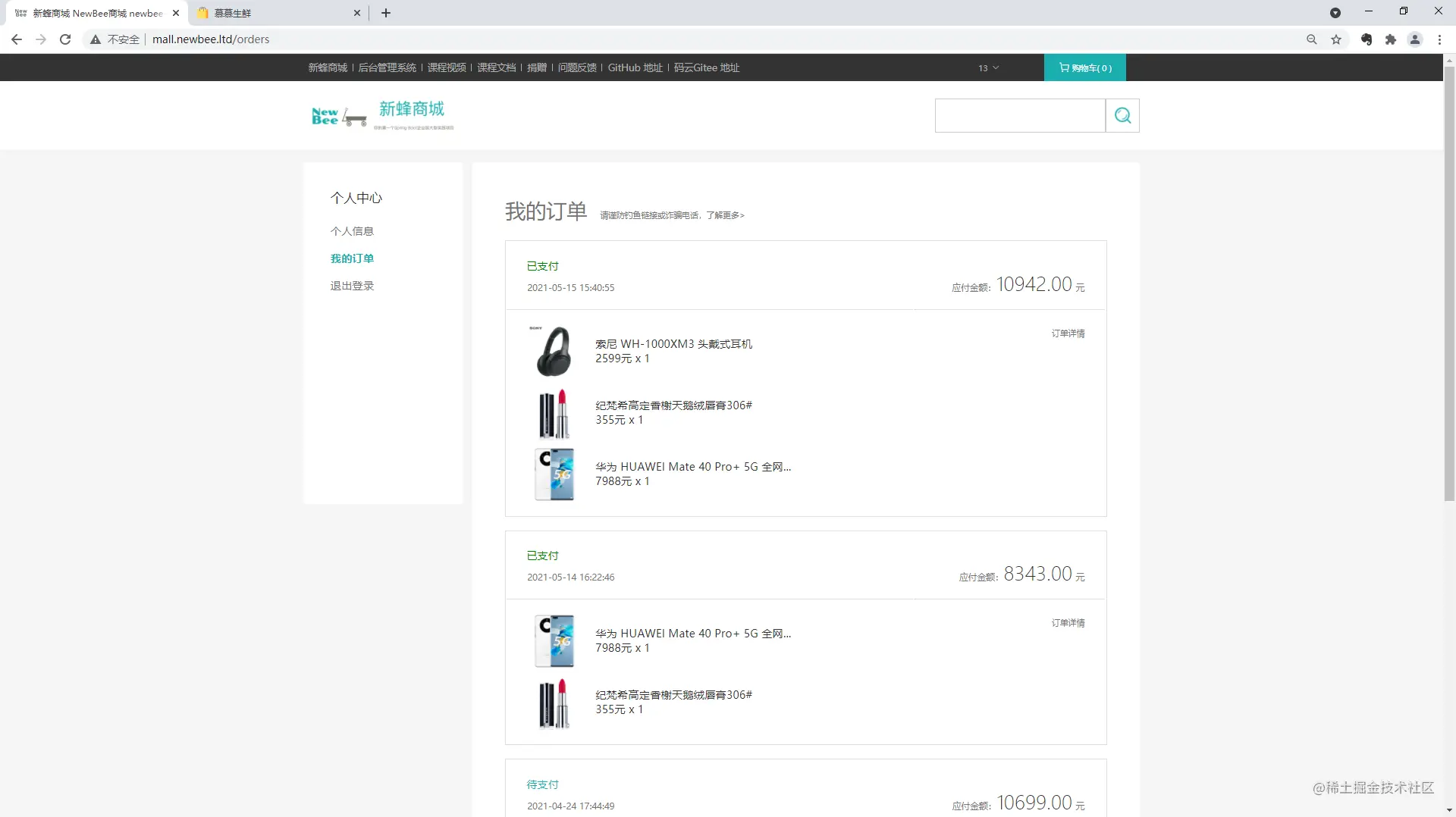Select the 新蜂商城 NewBee browser tab
The width and height of the screenshot is (1456, 817).
click(97, 13)
